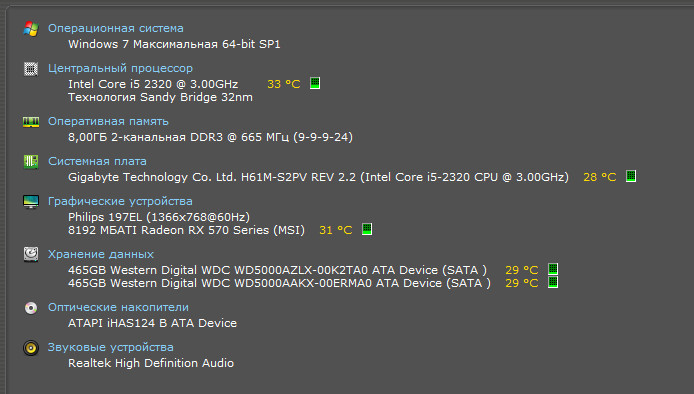Click the WD5000AZLX drive temperature indicator icon
The width and height of the screenshot is (694, 394).
(x=553, y=269)
